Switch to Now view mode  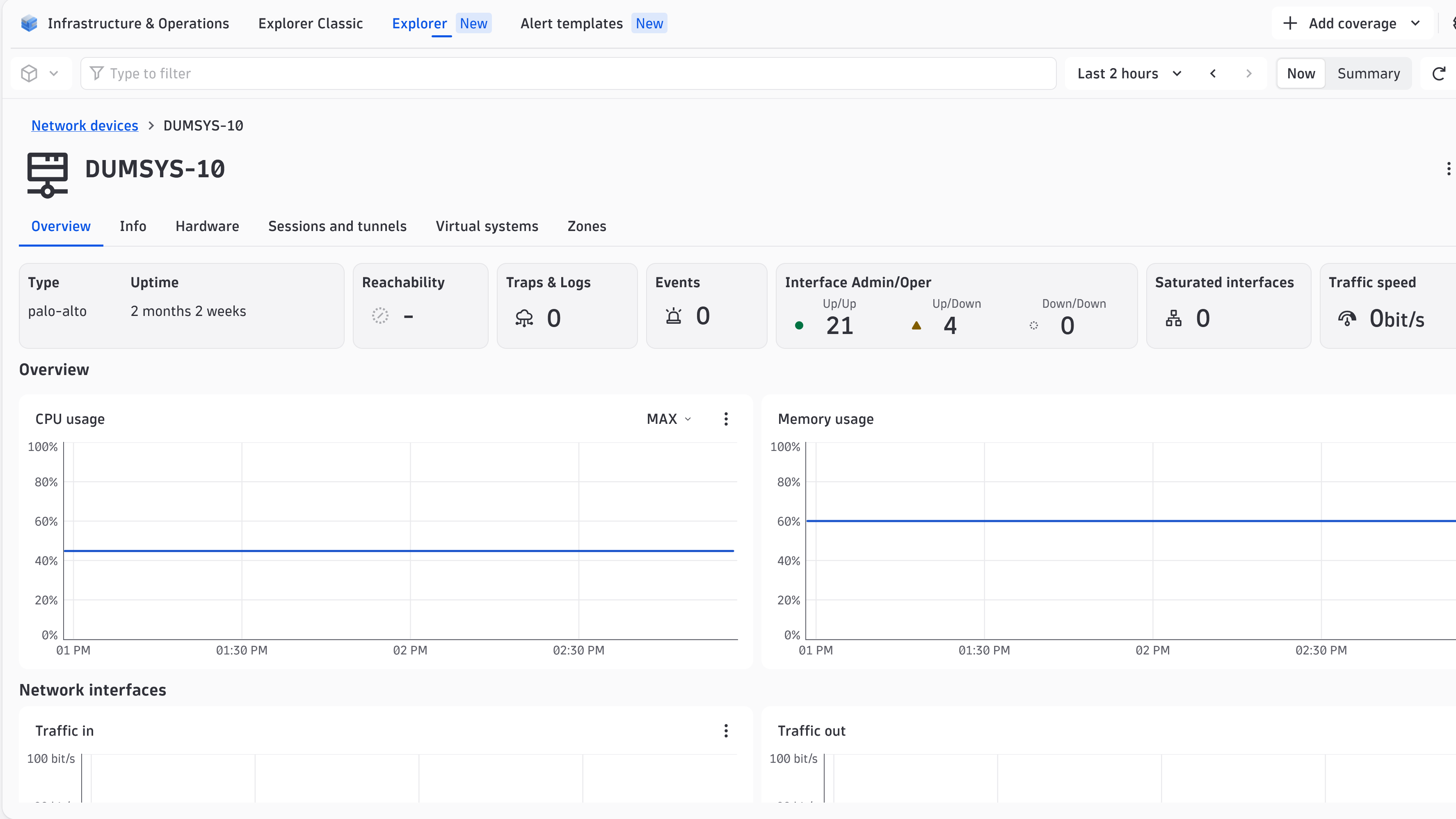tap(1301, 73)
